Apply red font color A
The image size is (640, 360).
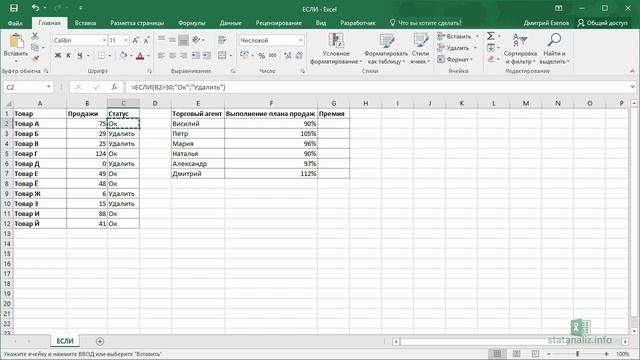[x=140, y=56]
